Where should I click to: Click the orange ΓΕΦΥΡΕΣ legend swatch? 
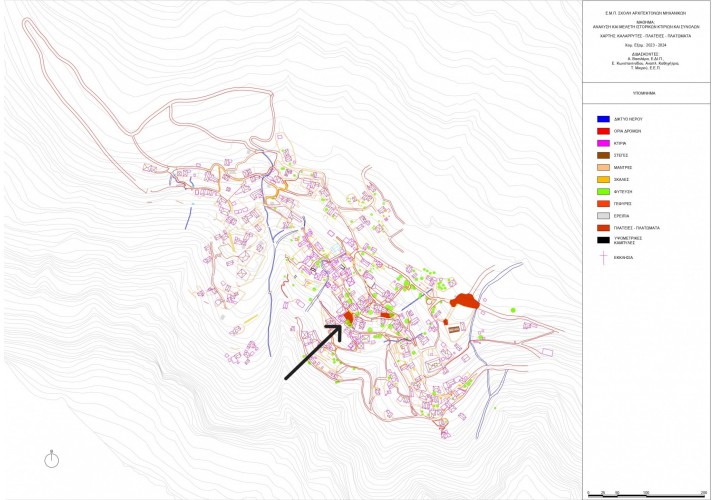[x=603, y=204]
